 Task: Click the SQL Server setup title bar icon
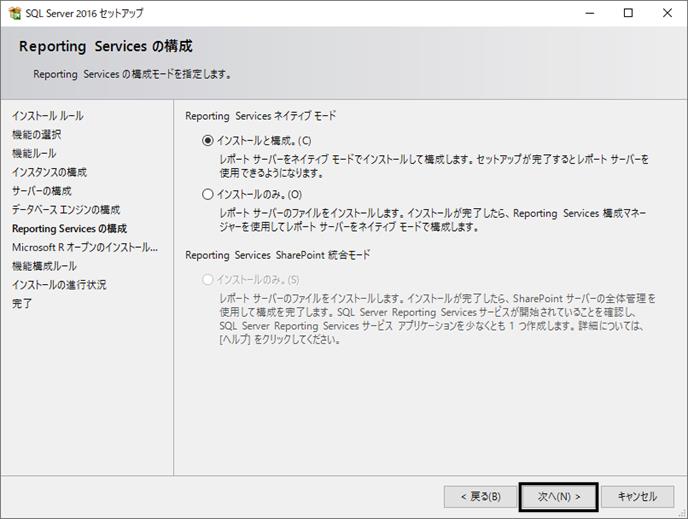(14, 13)
